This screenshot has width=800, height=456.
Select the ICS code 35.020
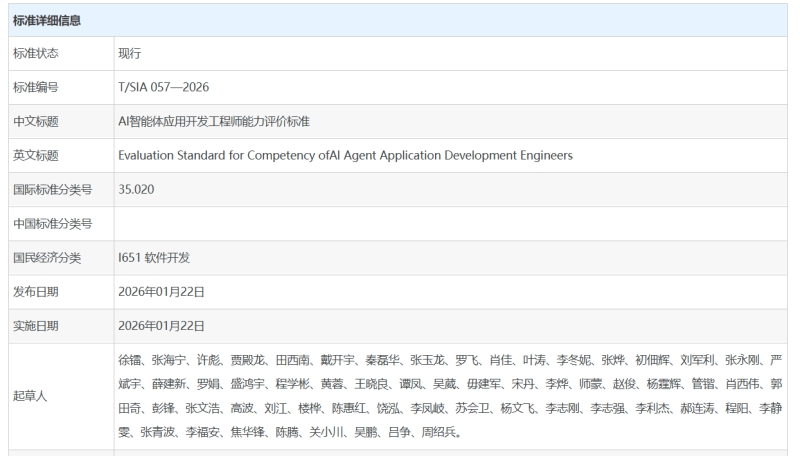[x=136, y=190]
